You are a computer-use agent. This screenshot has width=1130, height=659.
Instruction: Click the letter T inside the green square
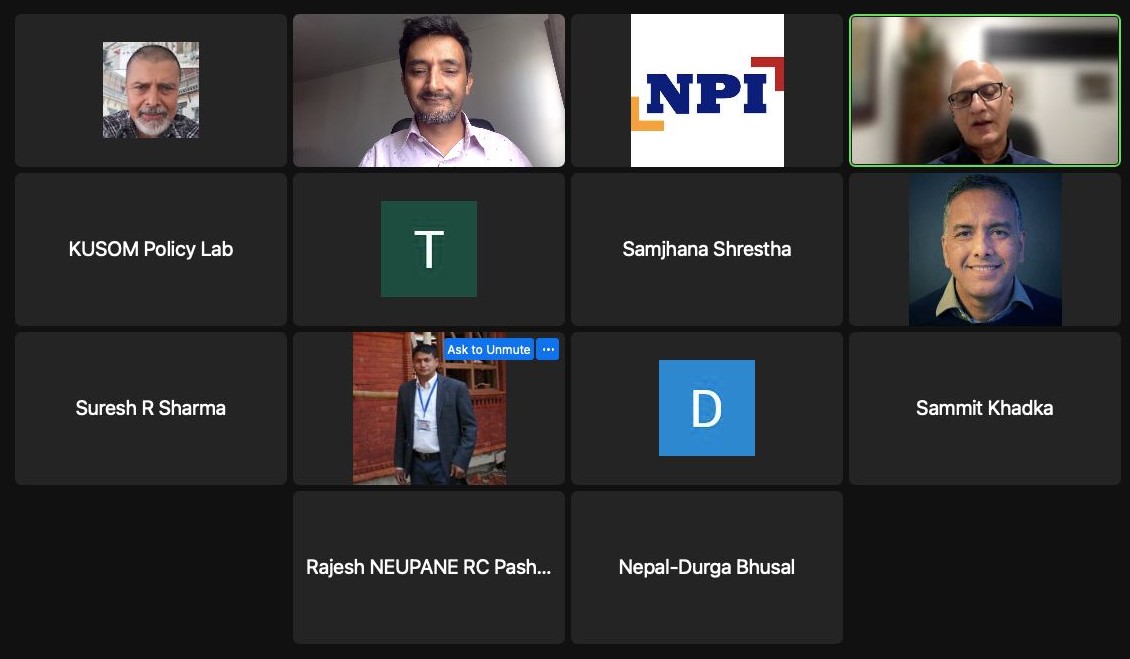point(429,249)
